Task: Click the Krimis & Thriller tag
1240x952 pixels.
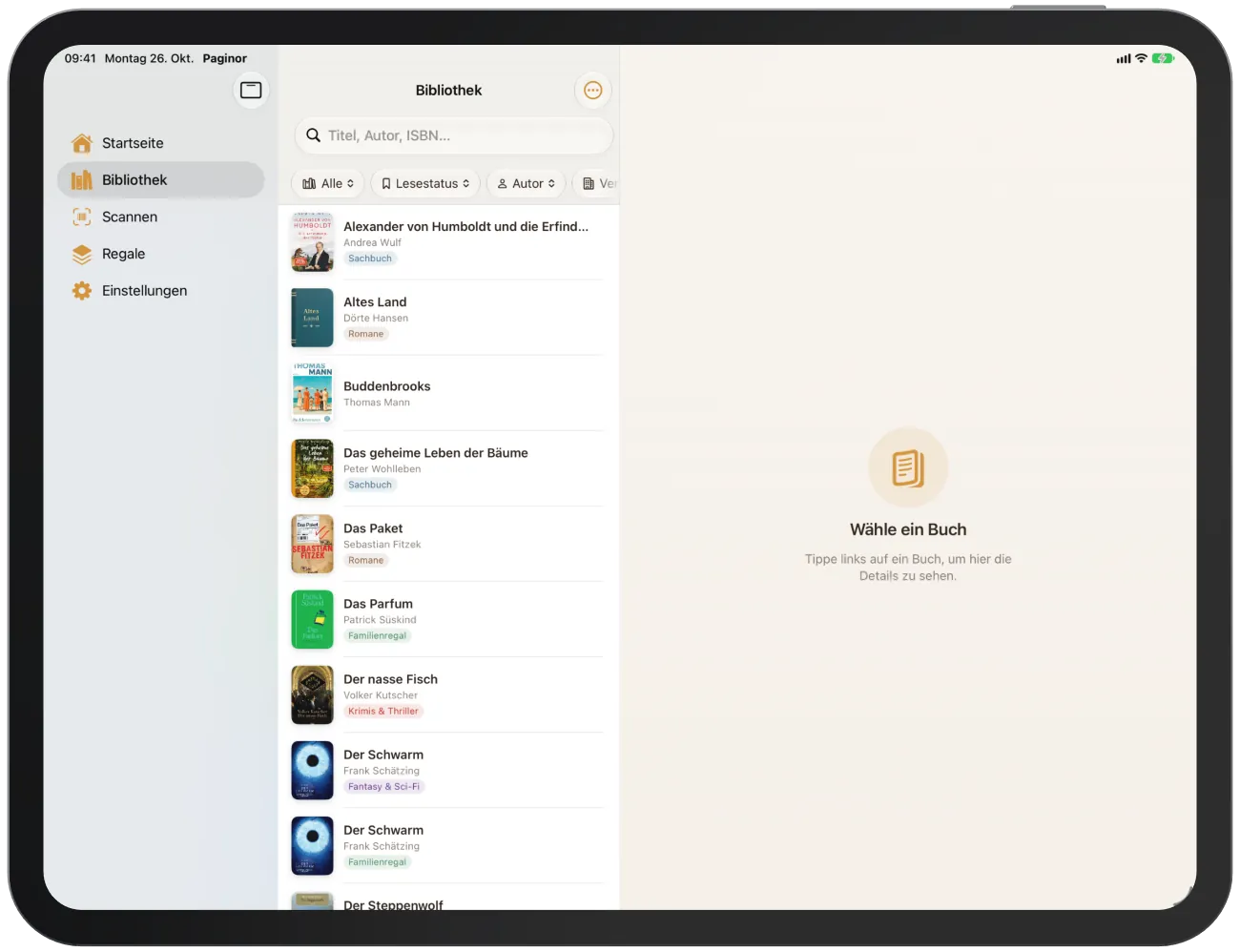Action: [383, 712]
